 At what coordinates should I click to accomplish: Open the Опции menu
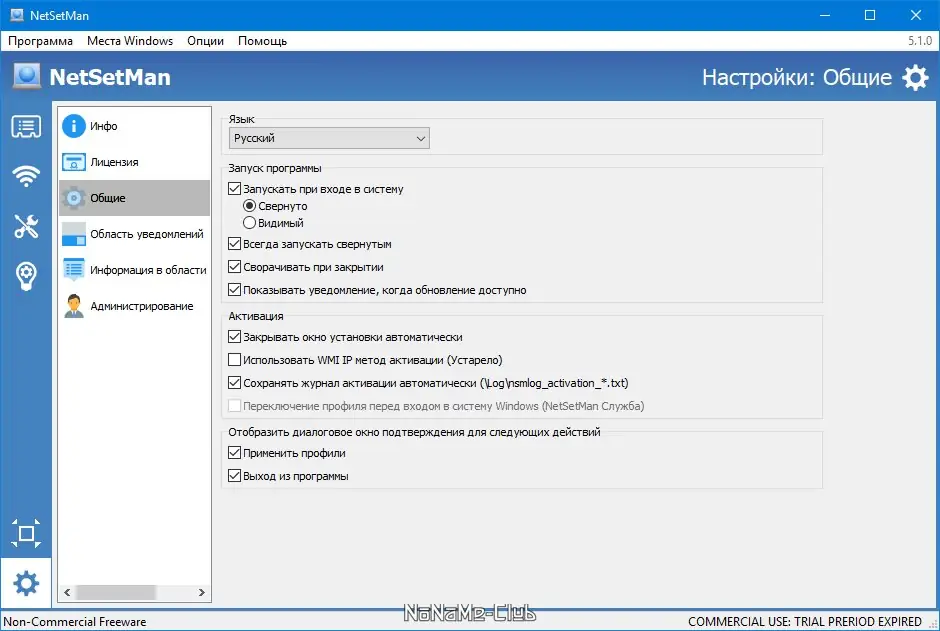coord(205,41)
